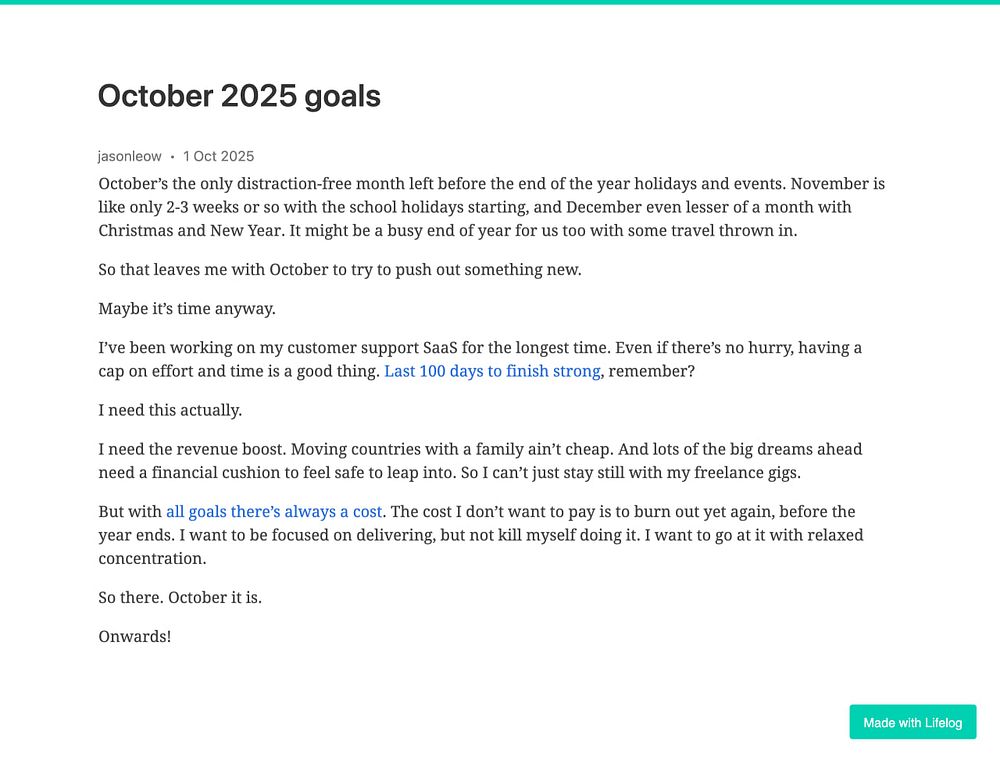The height and width of the screenshot is (759, 1000).
Task: Click the line "I need this actually."
Action: (x=170, y=410)
